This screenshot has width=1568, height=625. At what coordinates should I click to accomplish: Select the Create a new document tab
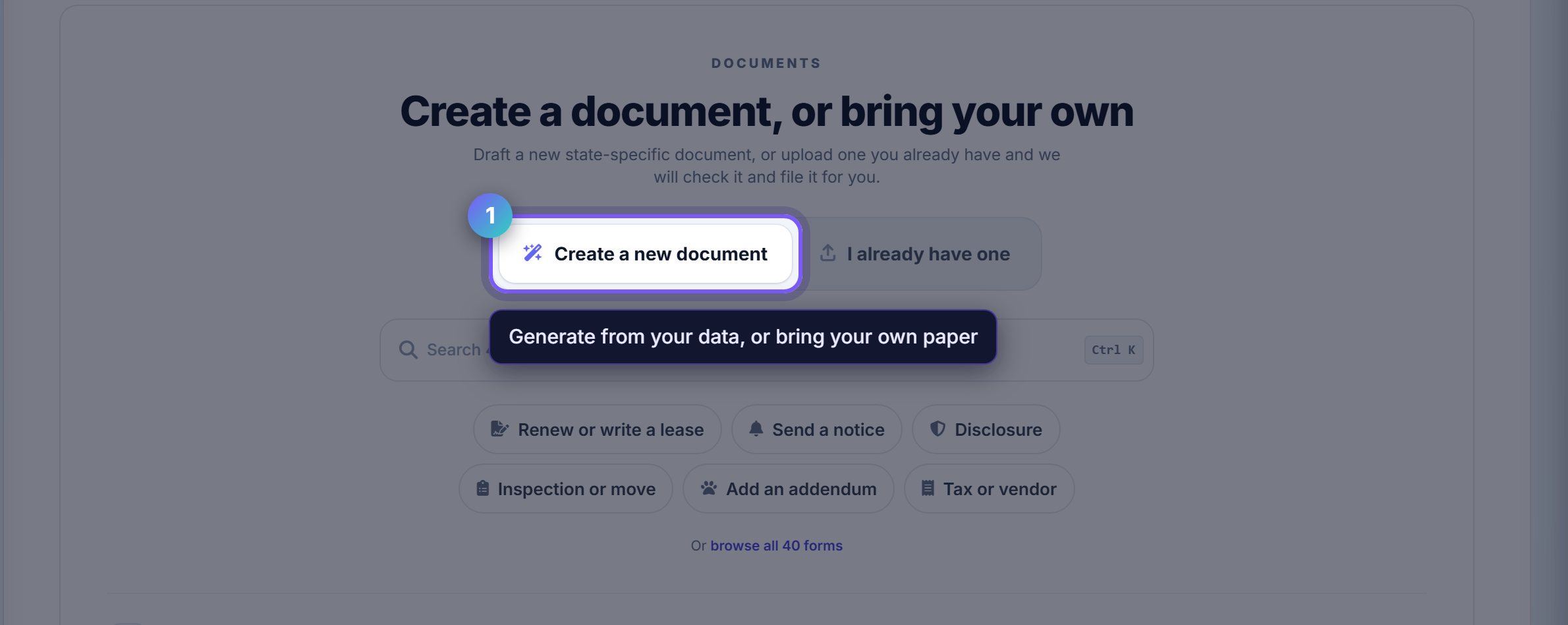[645, 254]
